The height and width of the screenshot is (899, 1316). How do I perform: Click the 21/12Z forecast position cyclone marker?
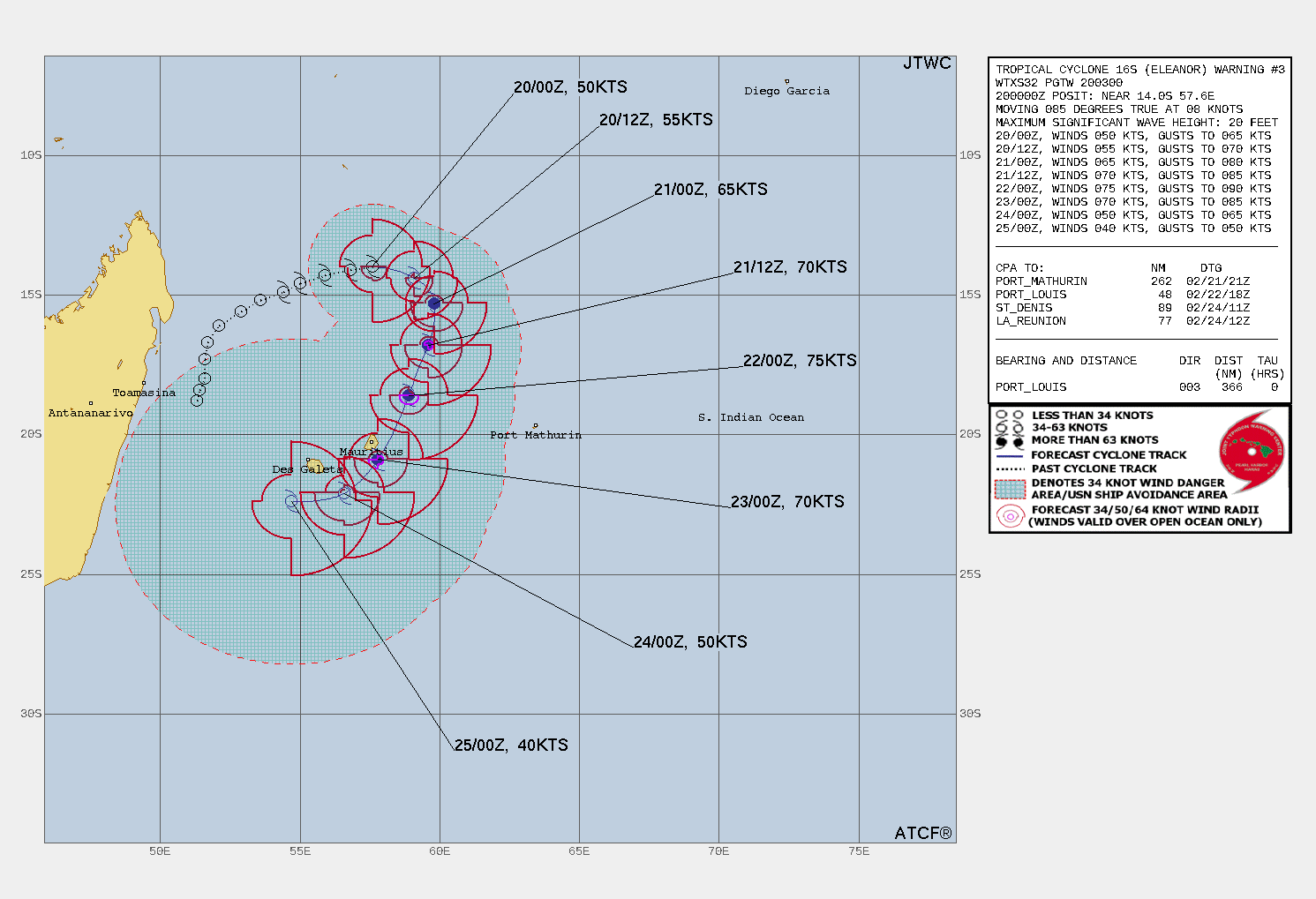428,344
